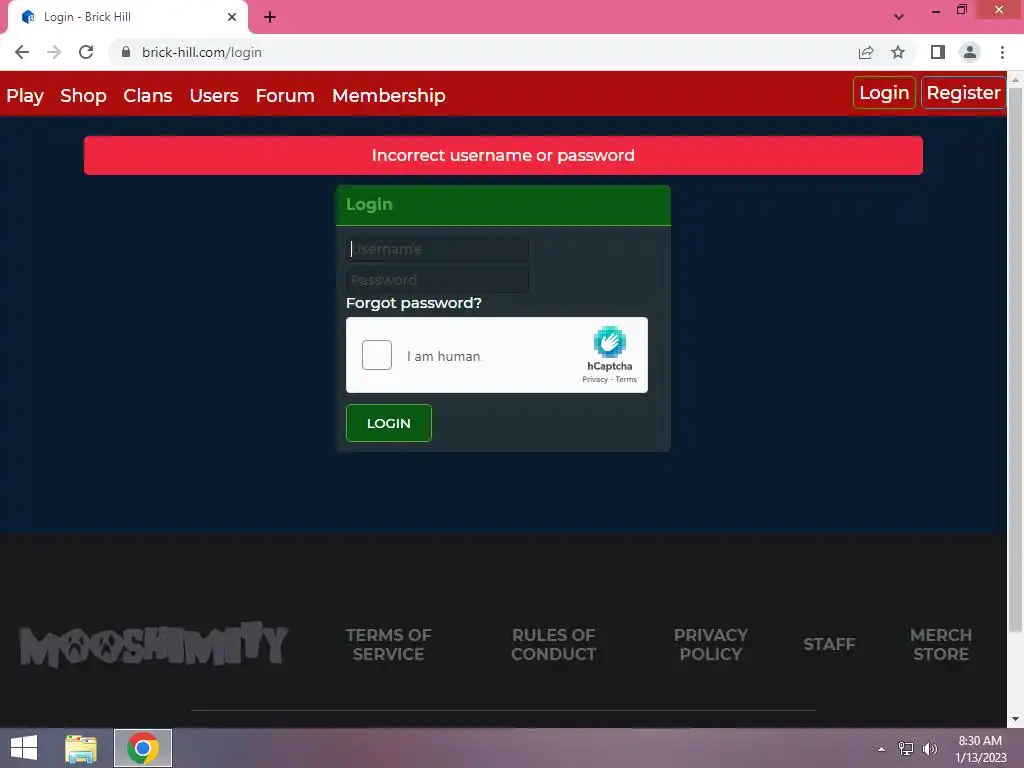Go to Clans in the navbar
Viewport: 1024px width, 768px height.
pyautogui.click(x=148, y=95)
